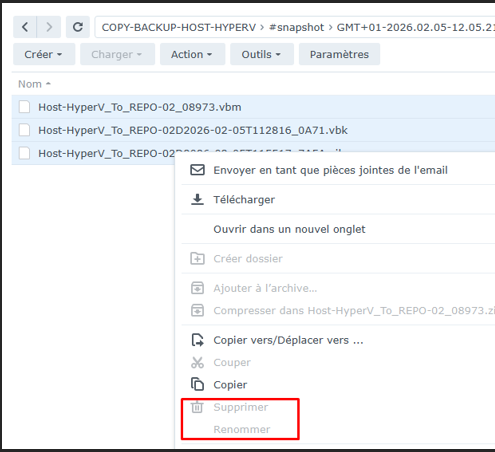
Task: Check the box for Host-HyperV_To_REPO-02_08973.vbm
Action: point(24,107)
